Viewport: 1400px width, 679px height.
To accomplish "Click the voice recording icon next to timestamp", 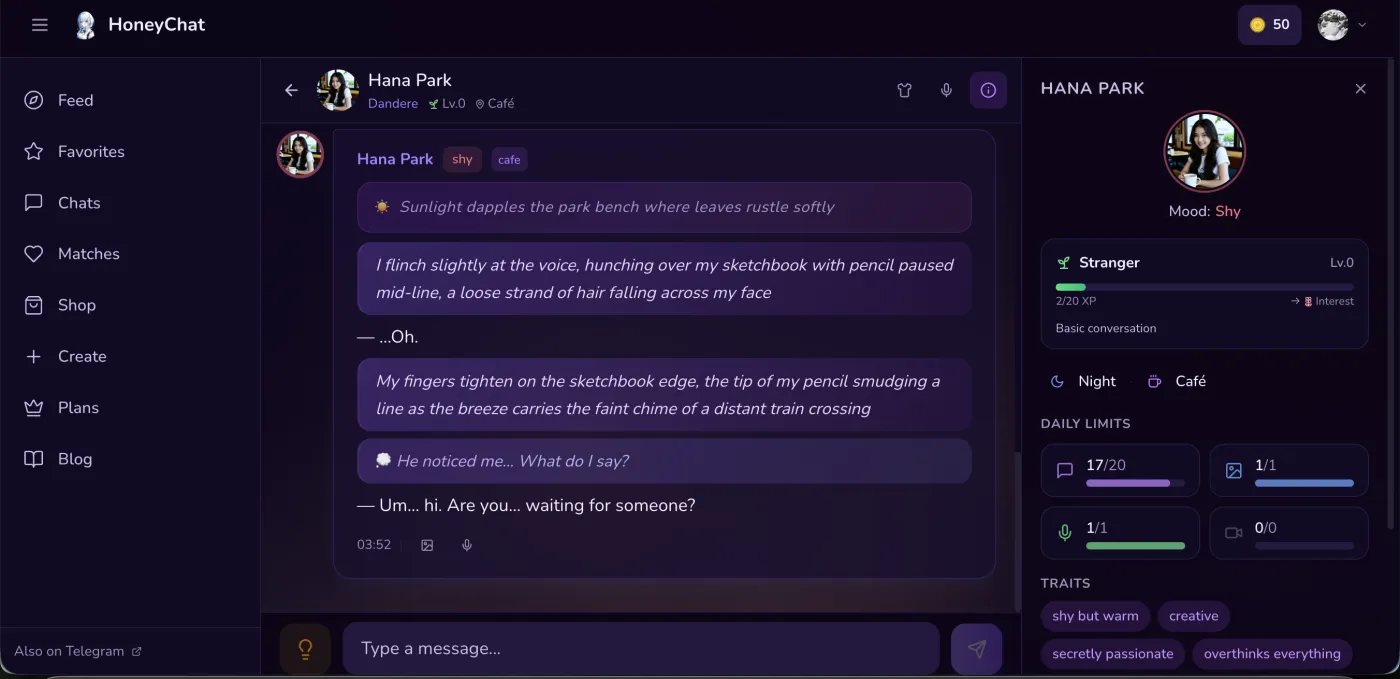I will [x=466, y=545].
